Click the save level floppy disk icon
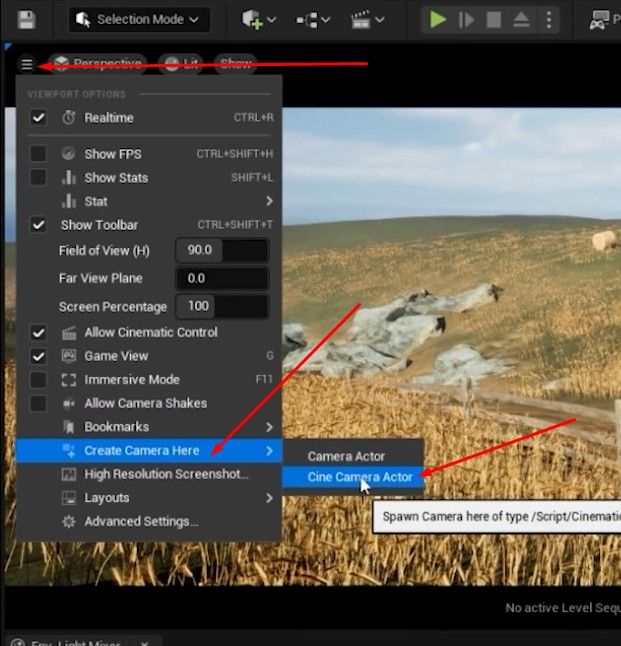Image resolution: width=621 pixels, height=646 pixels. pyautogui.click(x=26, y=19)
